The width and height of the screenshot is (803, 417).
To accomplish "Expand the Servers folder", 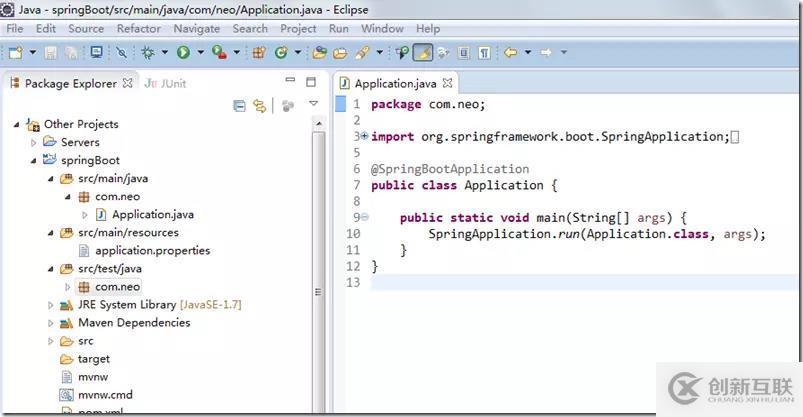I will 33,142.
